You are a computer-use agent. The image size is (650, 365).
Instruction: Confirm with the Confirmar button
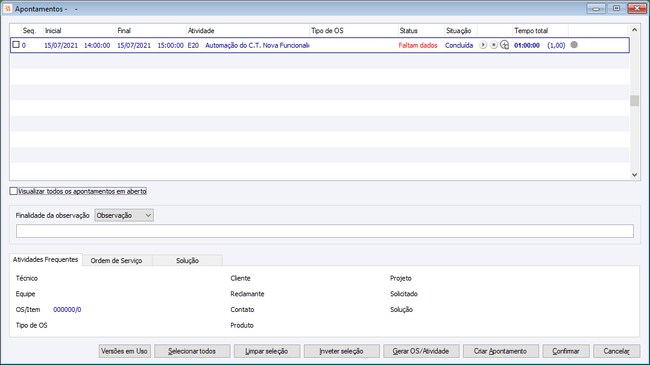click(566, 351)
